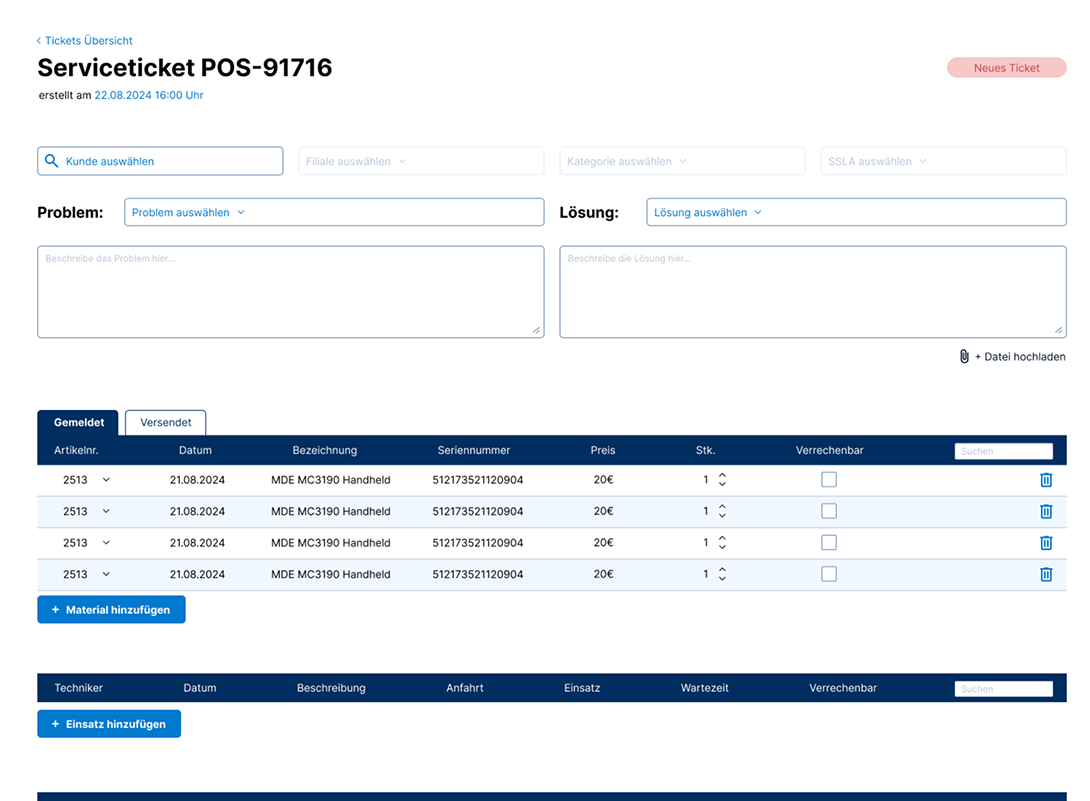
Task: Remove third material row with trash icon
Action: tap(1046, 543)
